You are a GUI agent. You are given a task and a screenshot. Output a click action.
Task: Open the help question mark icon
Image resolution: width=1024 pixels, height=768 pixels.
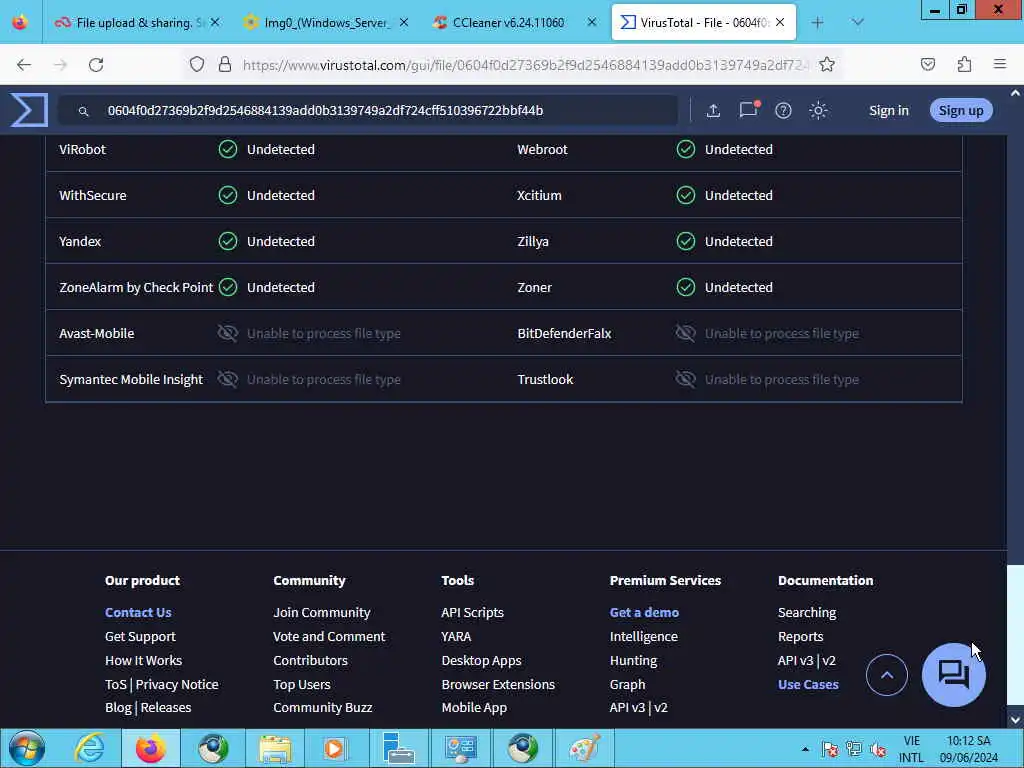click(783, 110)
